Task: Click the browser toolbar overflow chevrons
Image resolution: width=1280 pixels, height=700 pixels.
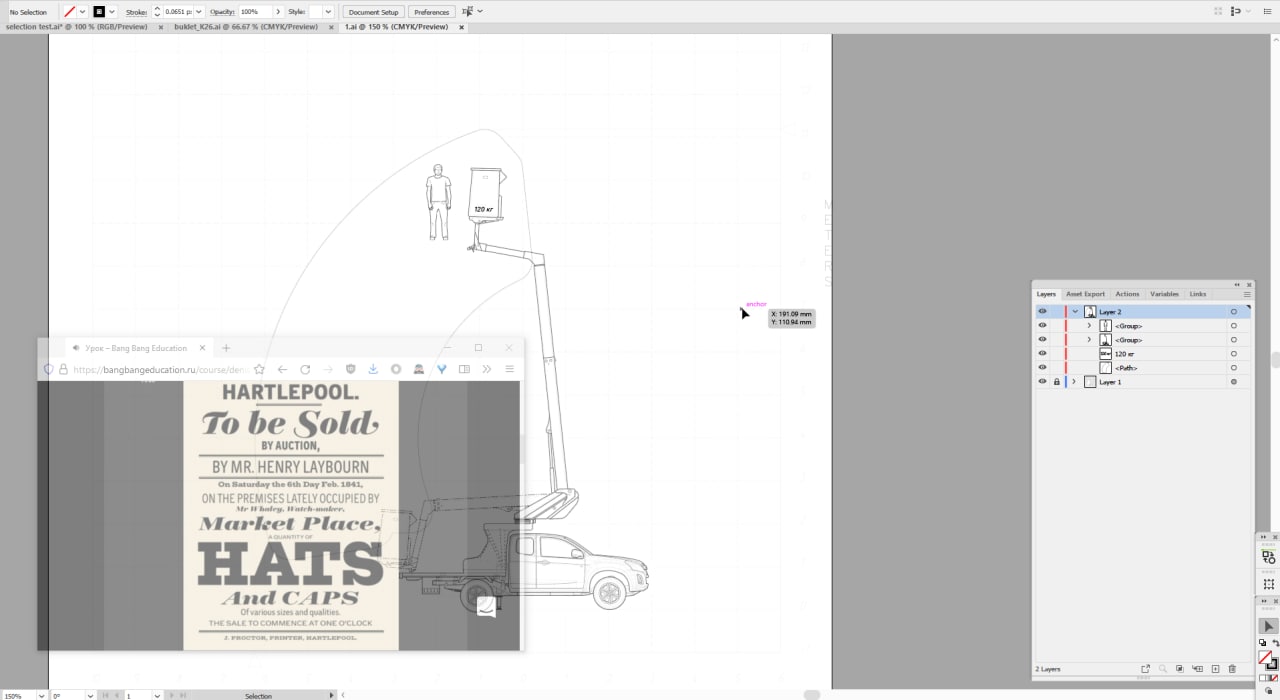Action: pos(487,369)
